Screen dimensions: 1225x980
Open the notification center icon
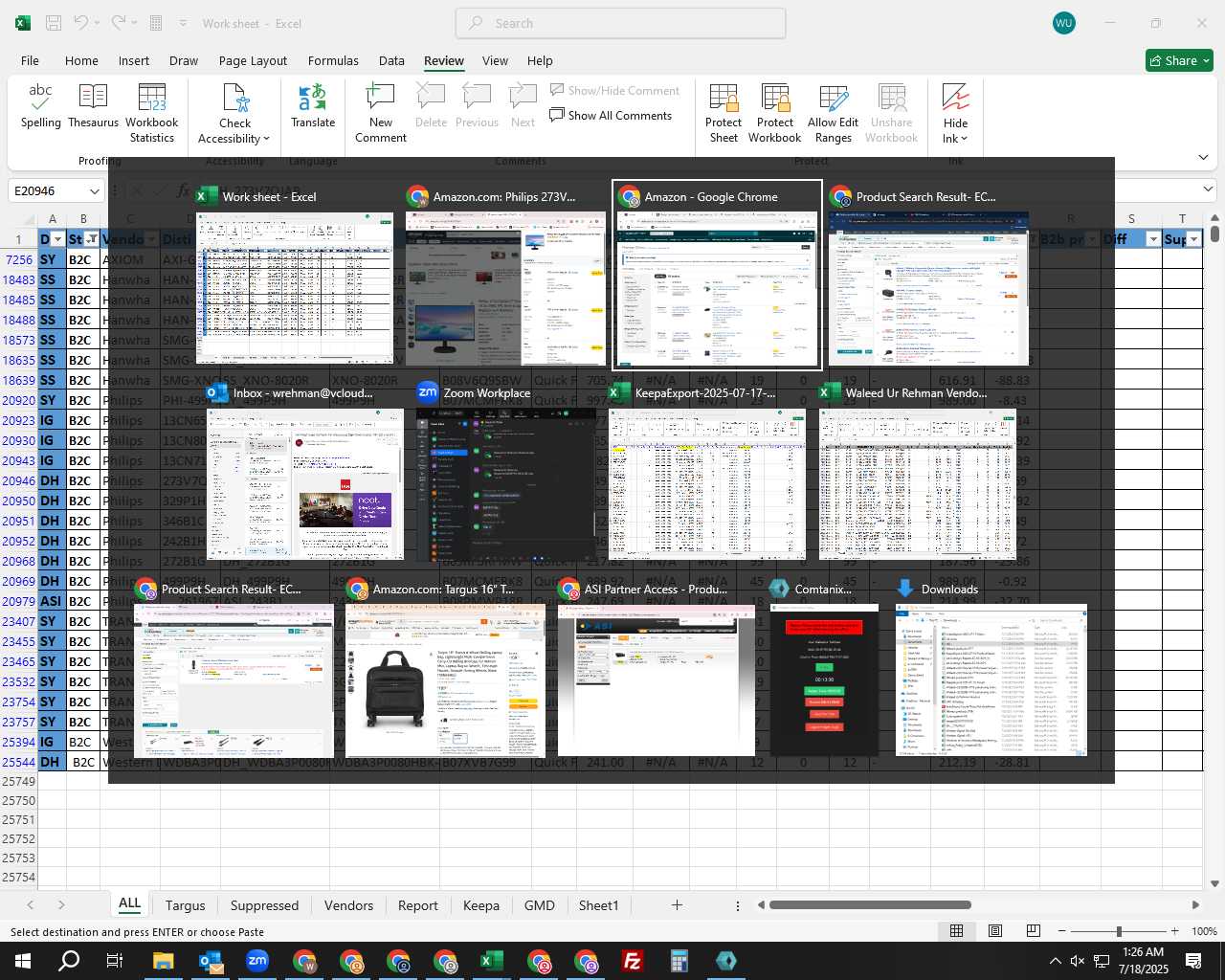coord(1193,961)
